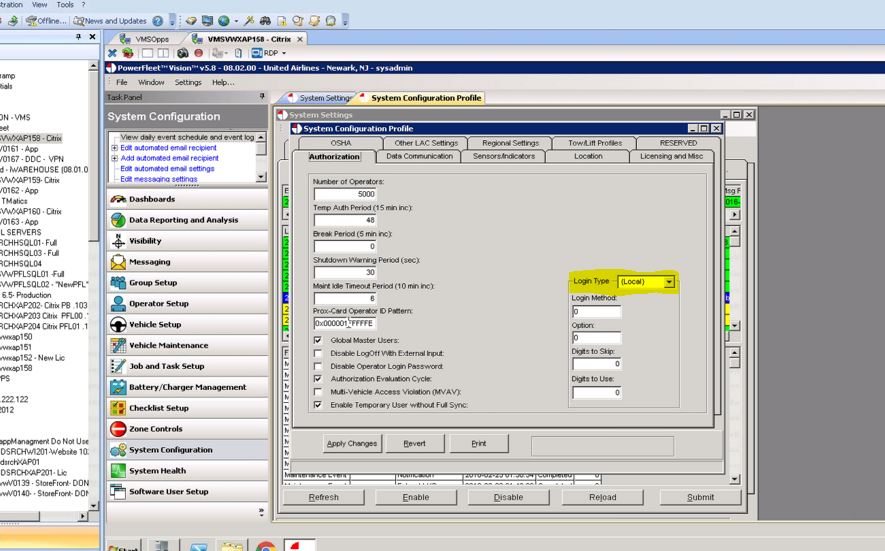Check Multi-Vehicle Access Violation (MVAV) box

[x=318, y=392]
